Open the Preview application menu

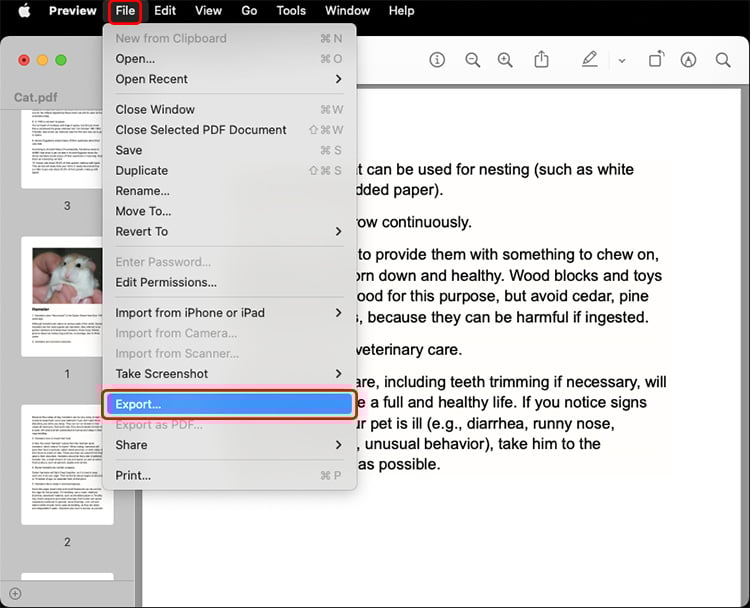[x=73, y=11]
